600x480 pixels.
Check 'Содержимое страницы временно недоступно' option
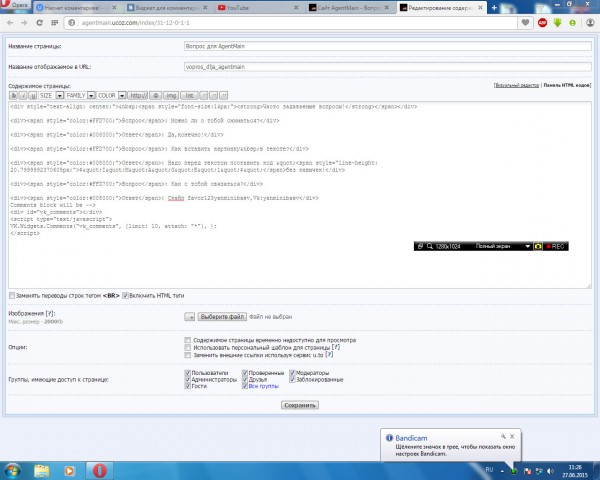tap(188, 340)
